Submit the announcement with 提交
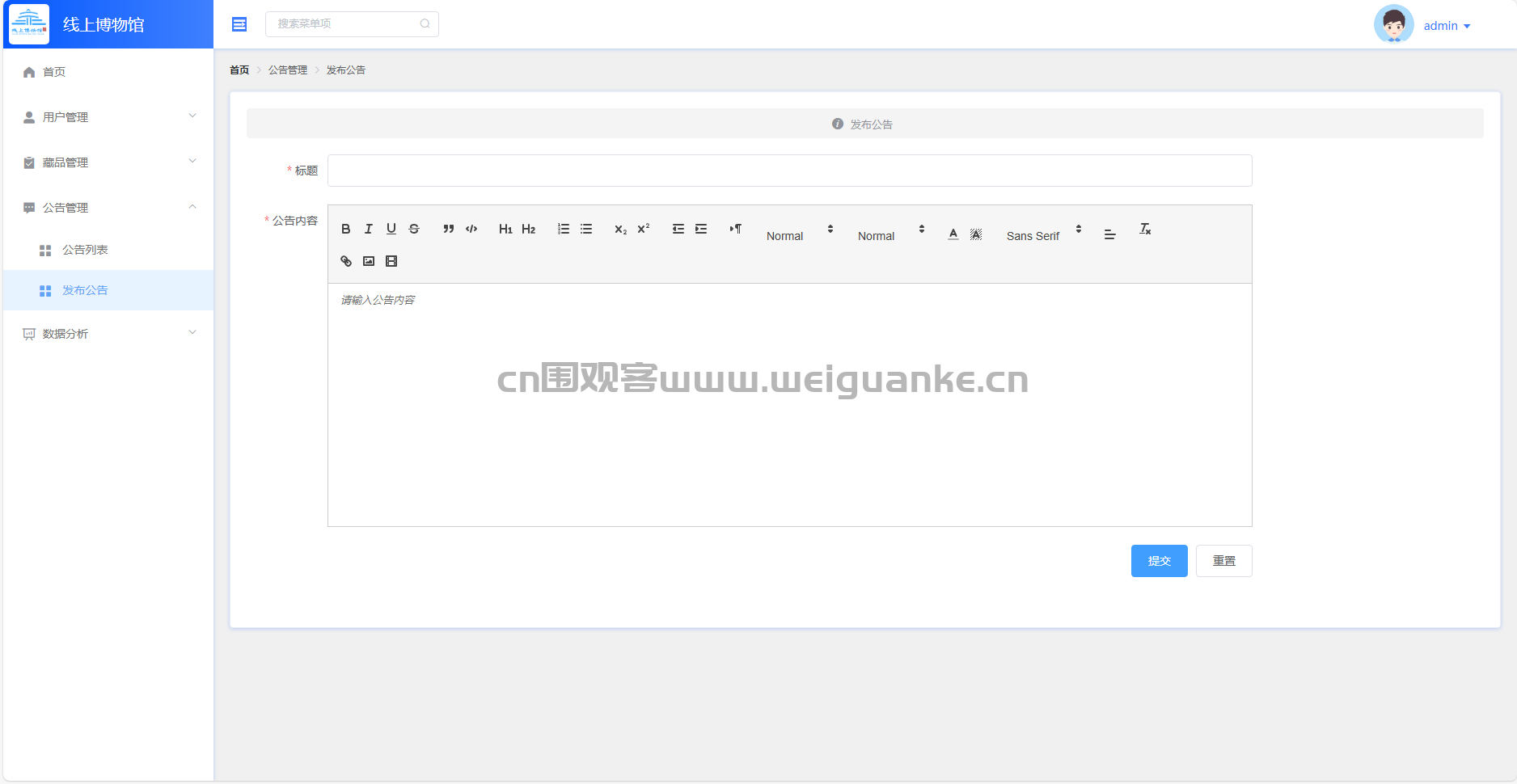The height and width of the screenshot is (784, 1517). pos(1160,561)
